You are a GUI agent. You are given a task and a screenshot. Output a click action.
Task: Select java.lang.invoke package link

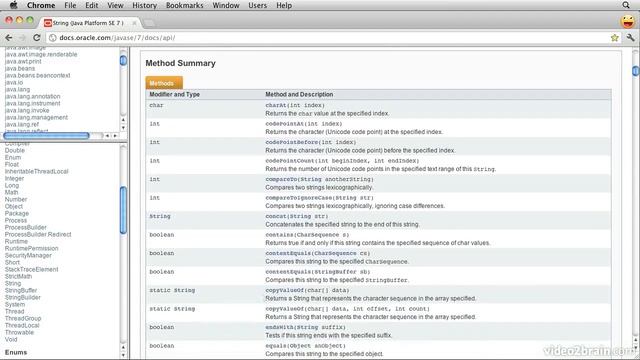coord(27,110)
